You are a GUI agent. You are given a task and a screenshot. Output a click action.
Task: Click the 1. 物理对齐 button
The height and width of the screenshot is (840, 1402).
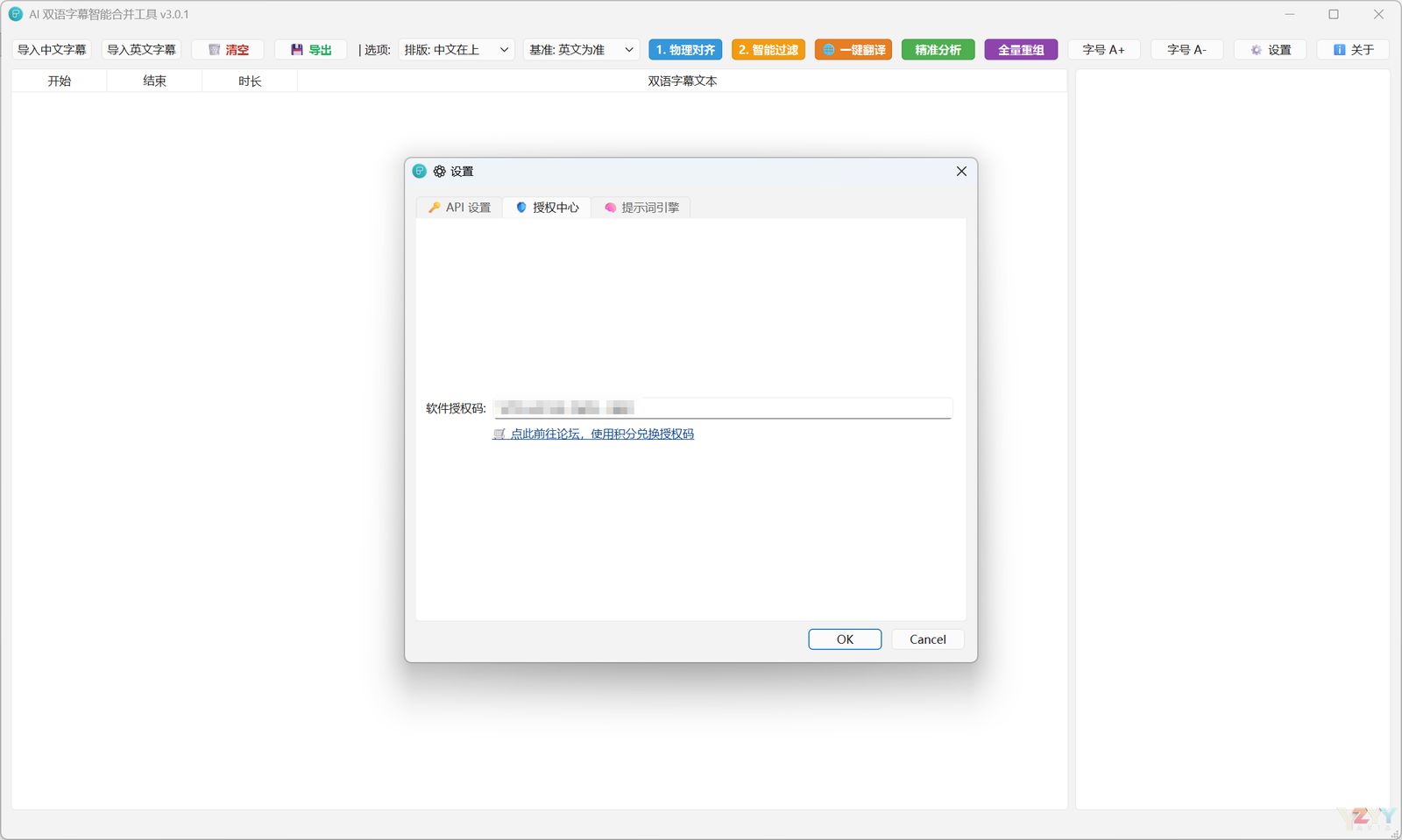point(685,50)
